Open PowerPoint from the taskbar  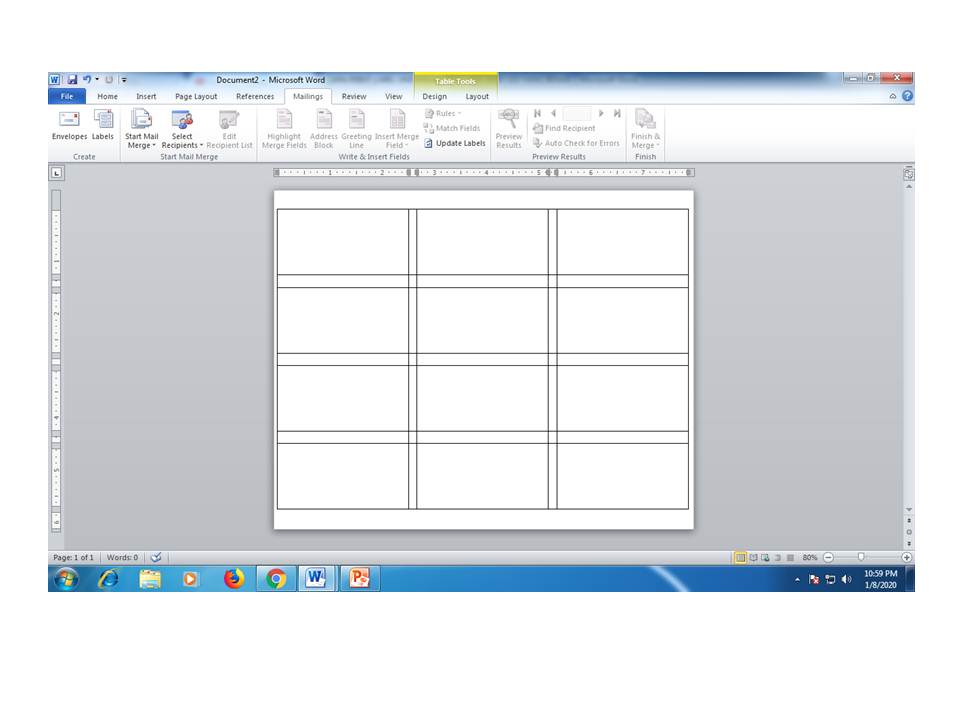[x=359, y=578]
